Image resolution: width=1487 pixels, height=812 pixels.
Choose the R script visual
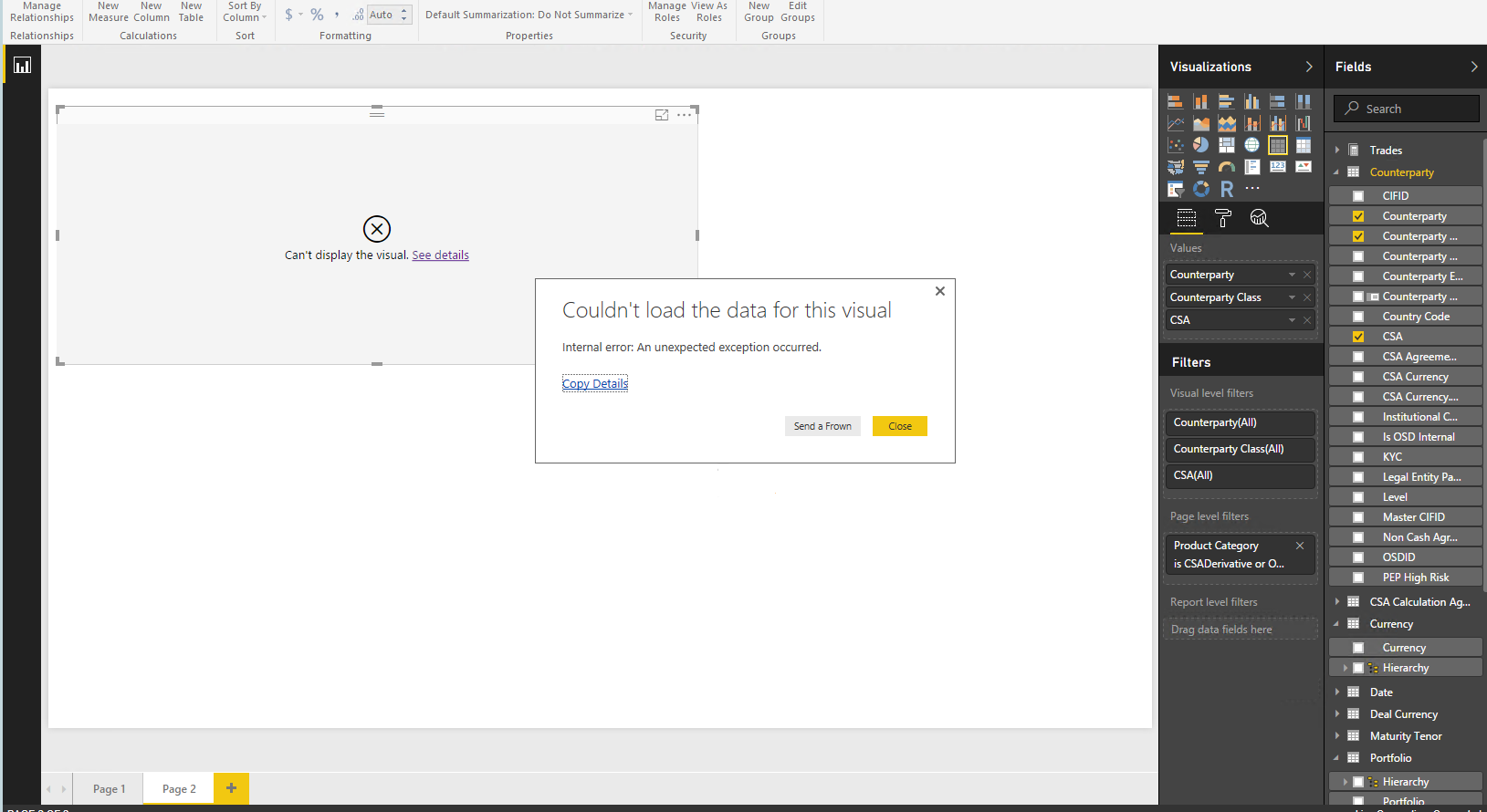(1227, 189)
